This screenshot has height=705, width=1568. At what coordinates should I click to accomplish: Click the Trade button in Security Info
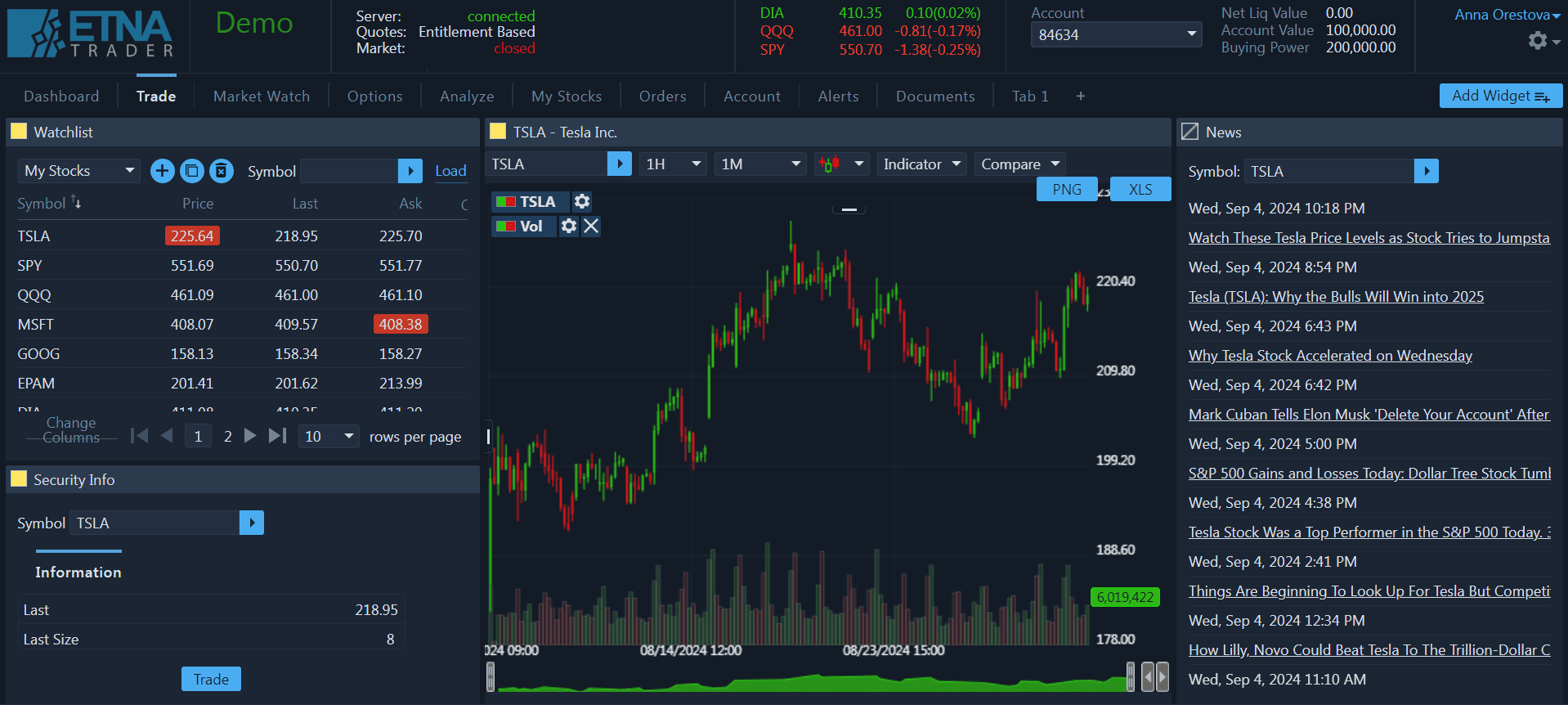tap(211, 679)
